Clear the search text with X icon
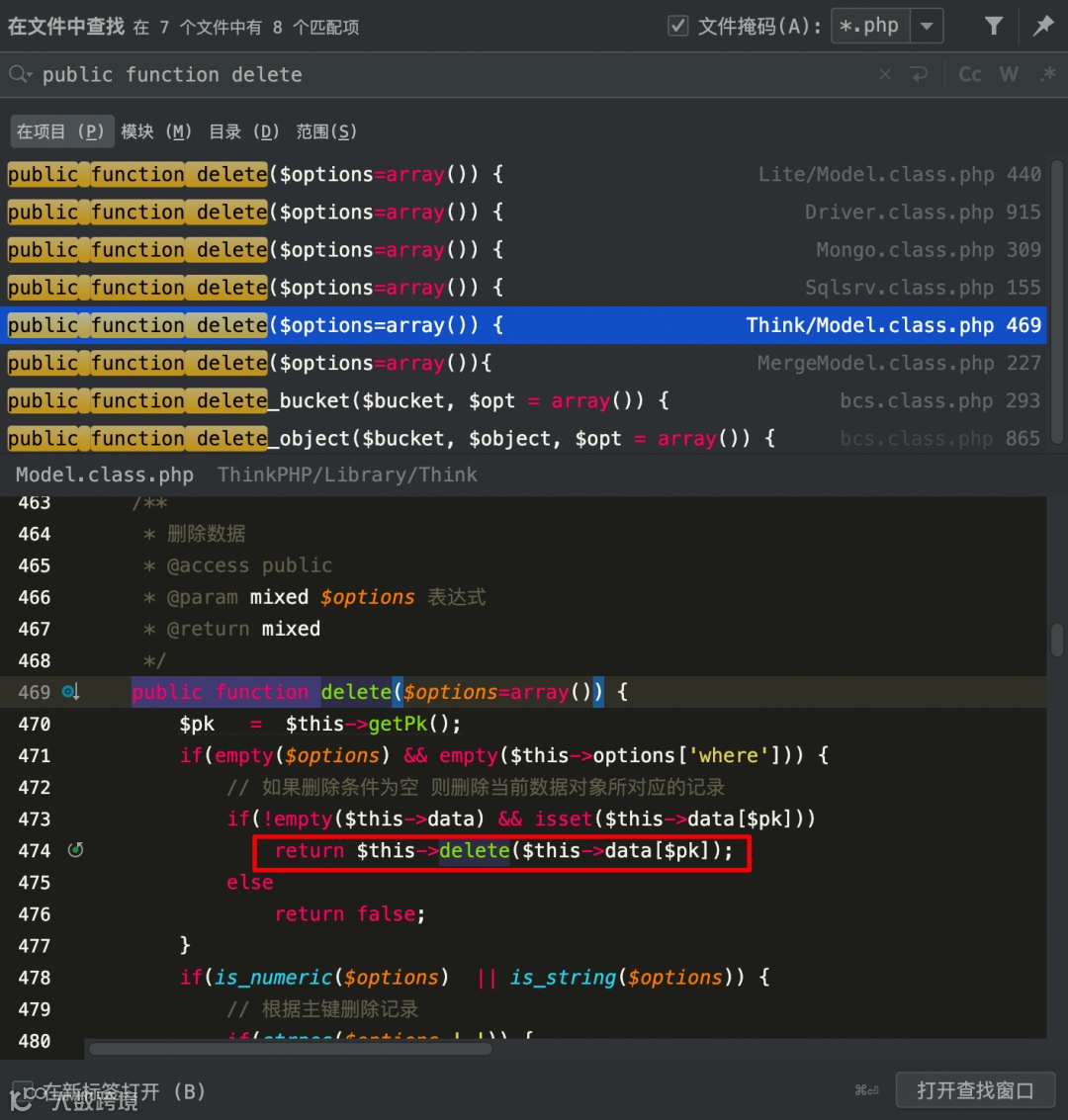Viewport: 1068px width, 1120px height. pyautogui.click(x=884, y=74)
